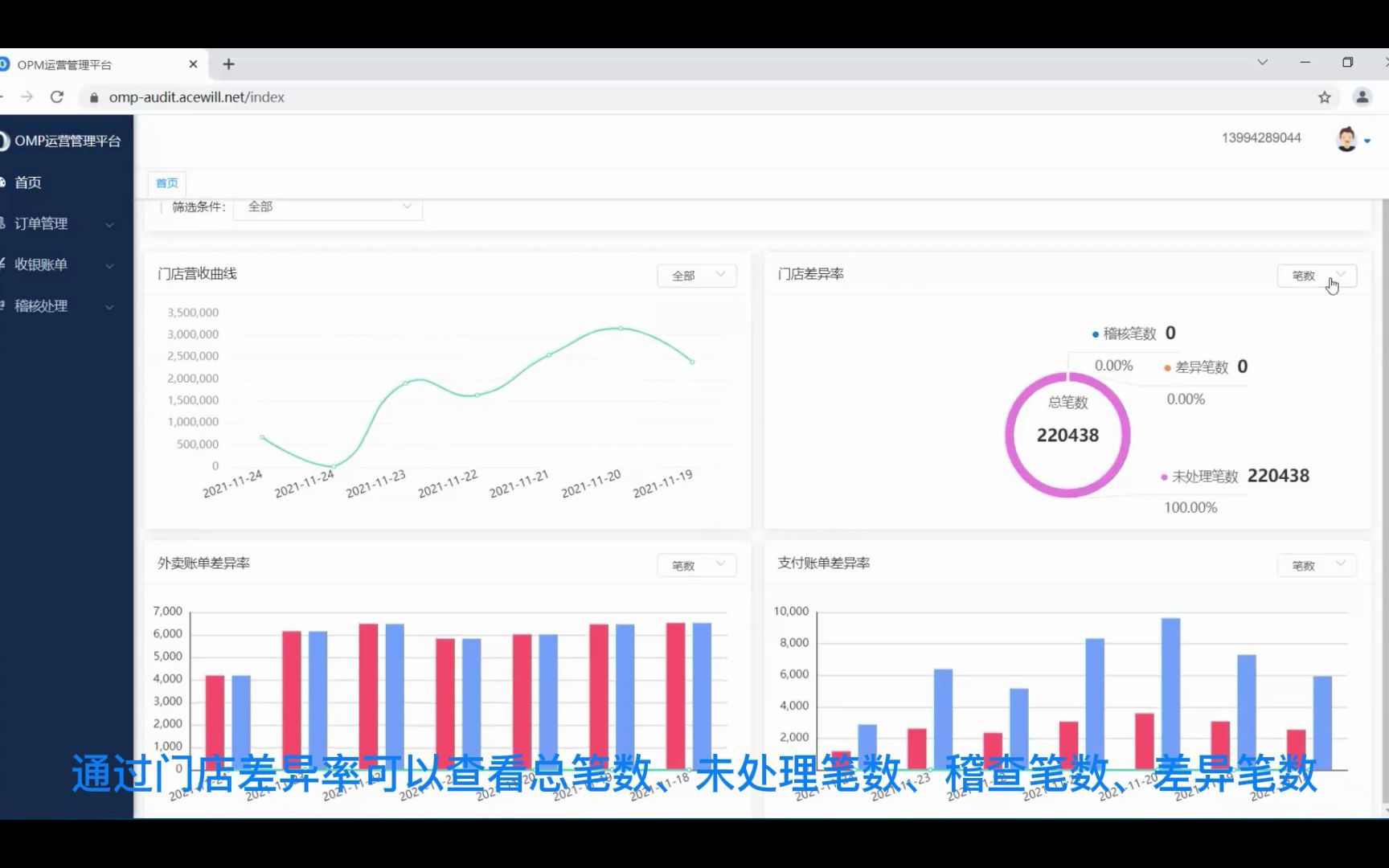Image resolution: width=1389 pixels, height=868 pixels.
Task: Open 外卖账单差异率 笔数 dropdown
Action: pyautogui.click(x=697, y=566)
